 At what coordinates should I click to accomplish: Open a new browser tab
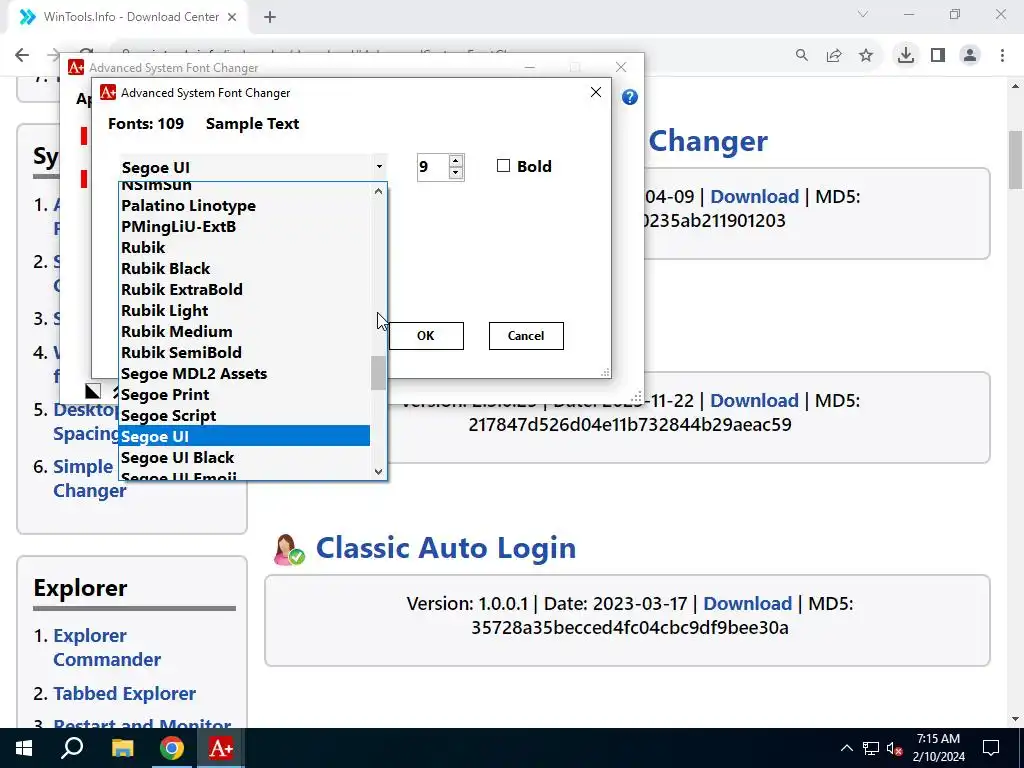pos(270,17)
